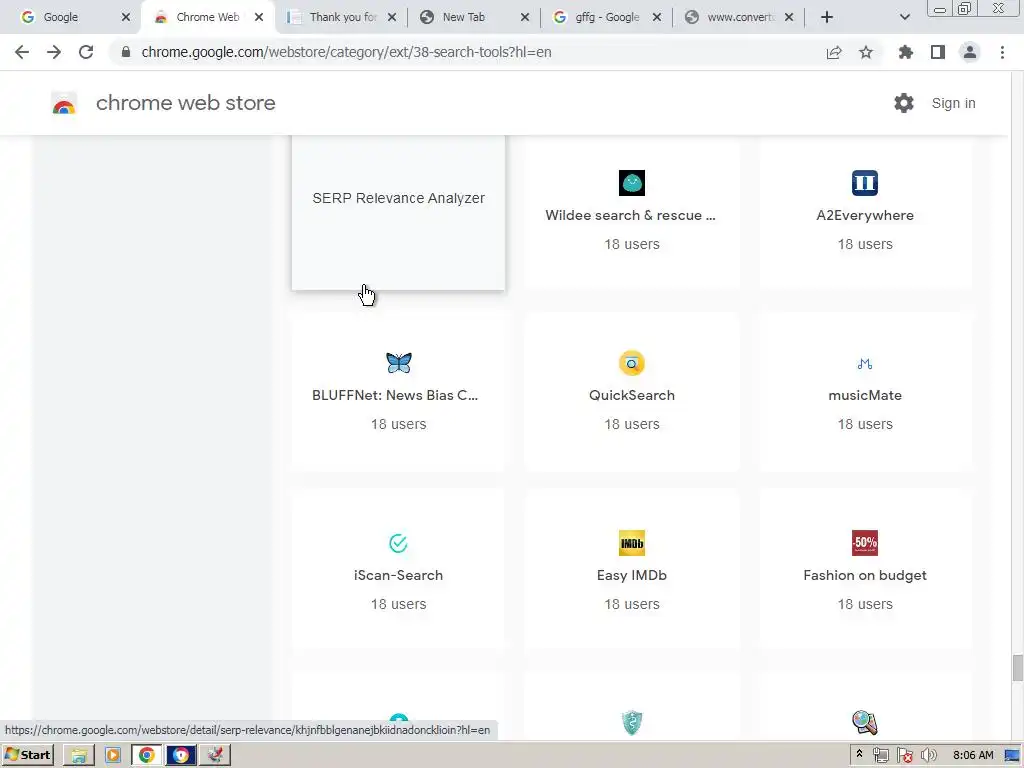Open the QuickSearch extension title
This screenshot has height=768, width=1024.
632,395
